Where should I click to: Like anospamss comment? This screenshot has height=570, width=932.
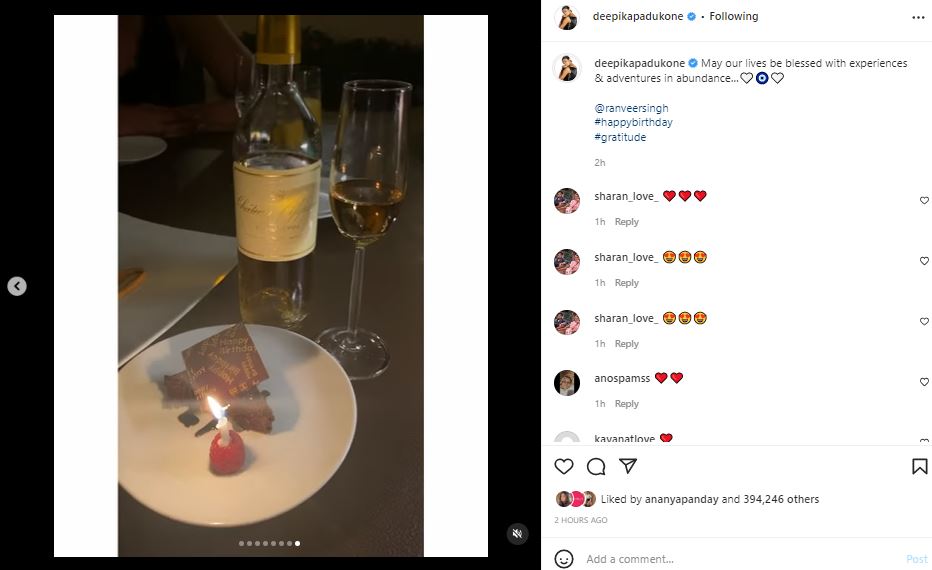coord(924,383)
